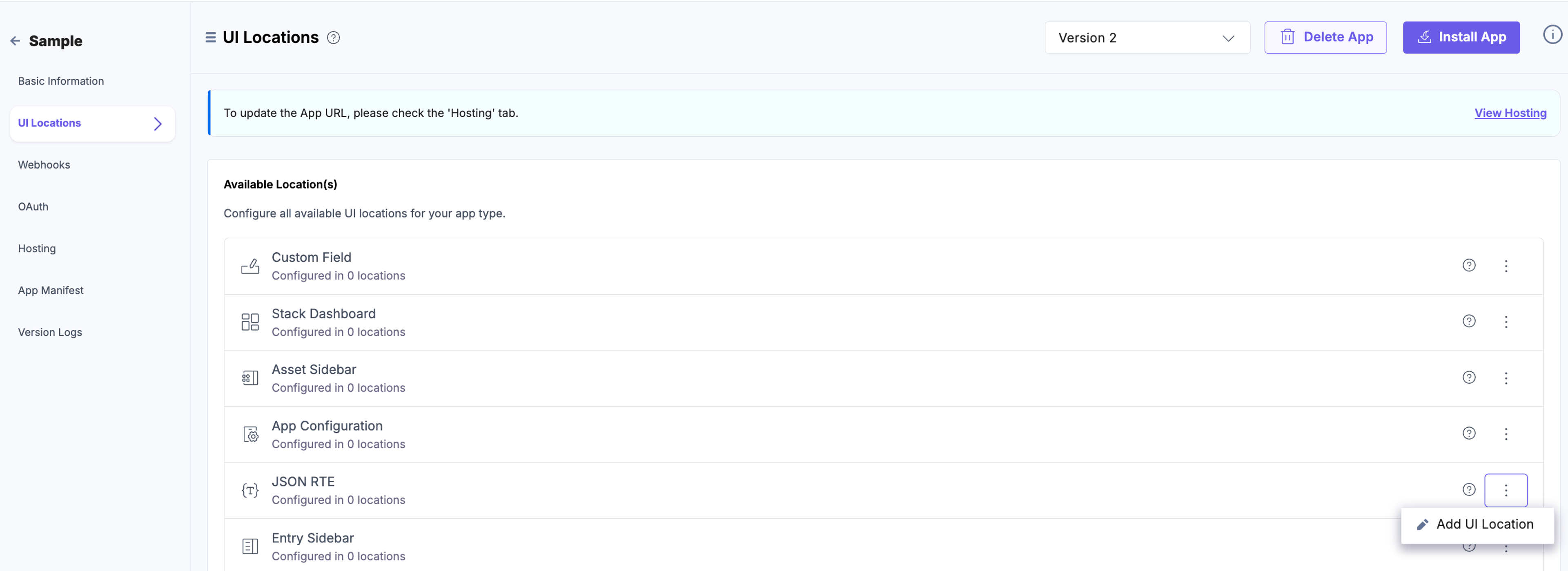The width and height of the screenshot is (1568, 571).
Task: Click the Available Location(s) heading
Action: point(280,184)
